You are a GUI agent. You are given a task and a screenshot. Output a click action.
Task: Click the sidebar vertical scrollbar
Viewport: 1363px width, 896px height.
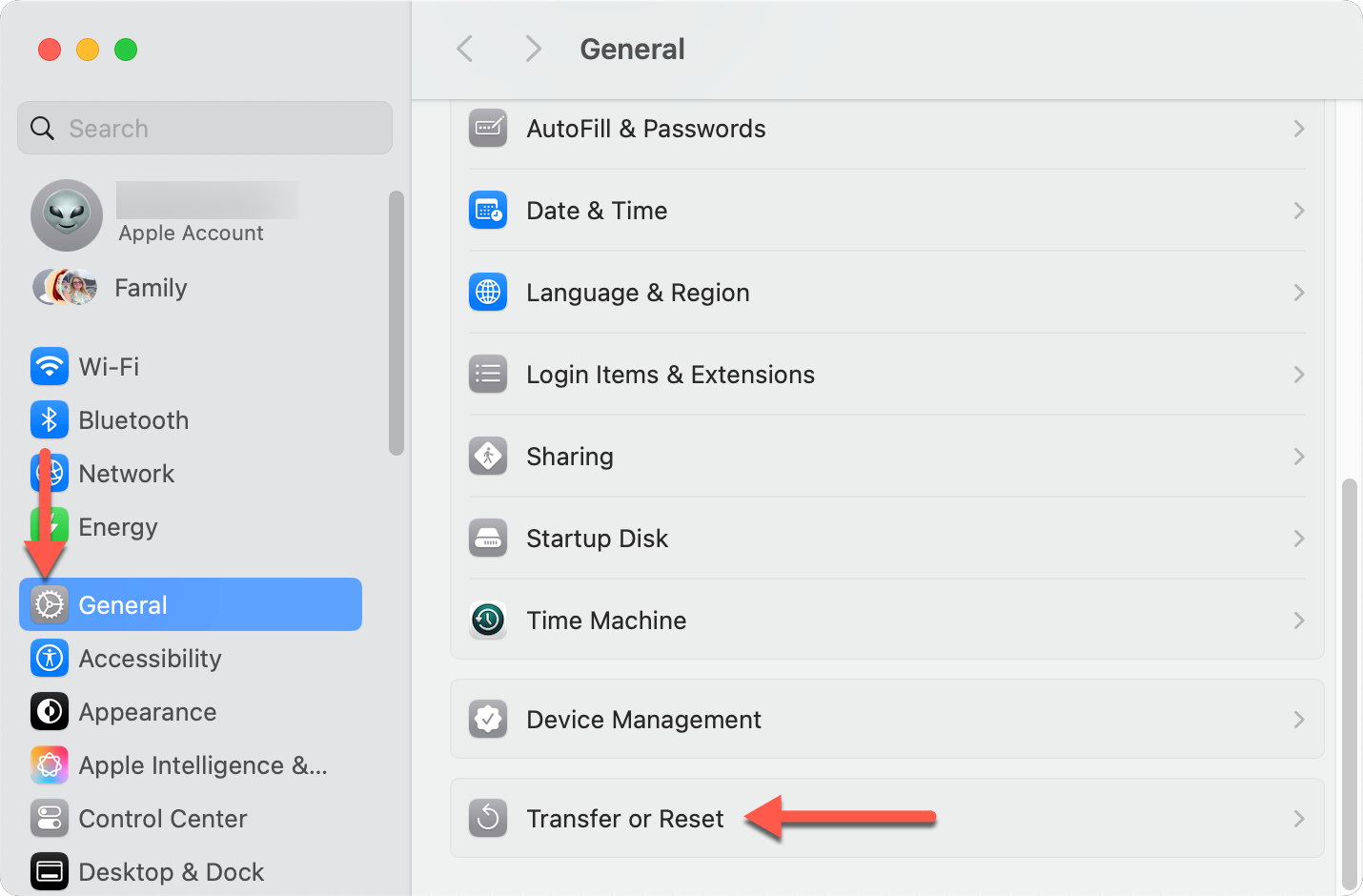397,323
